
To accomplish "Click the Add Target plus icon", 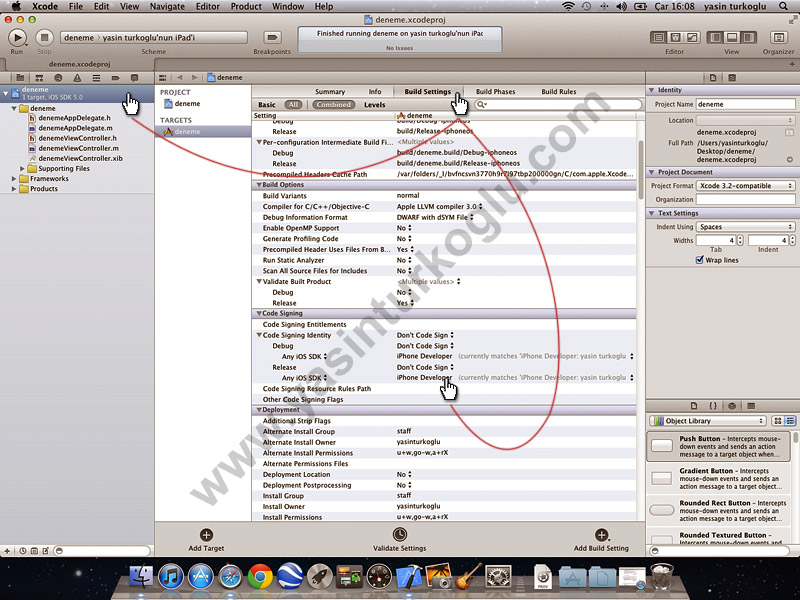I will 206,535.
